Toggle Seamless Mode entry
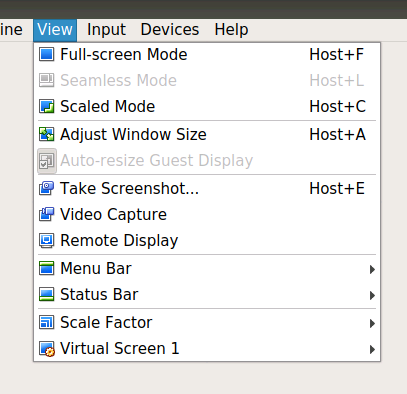Image resolution: width=407 pixels, height=394 pixels. tap(207, 80)
